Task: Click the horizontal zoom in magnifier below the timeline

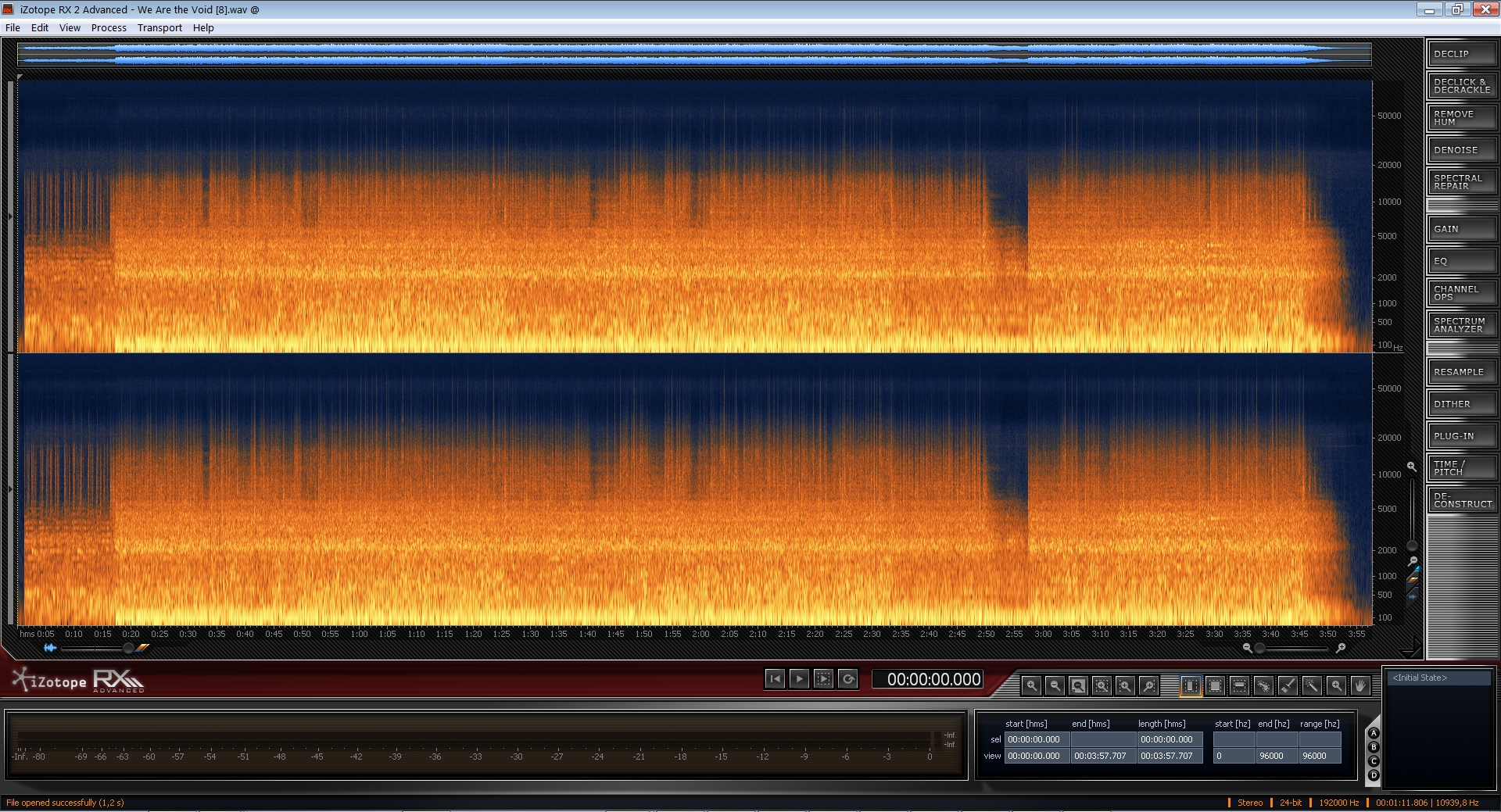Action: 1341,648
